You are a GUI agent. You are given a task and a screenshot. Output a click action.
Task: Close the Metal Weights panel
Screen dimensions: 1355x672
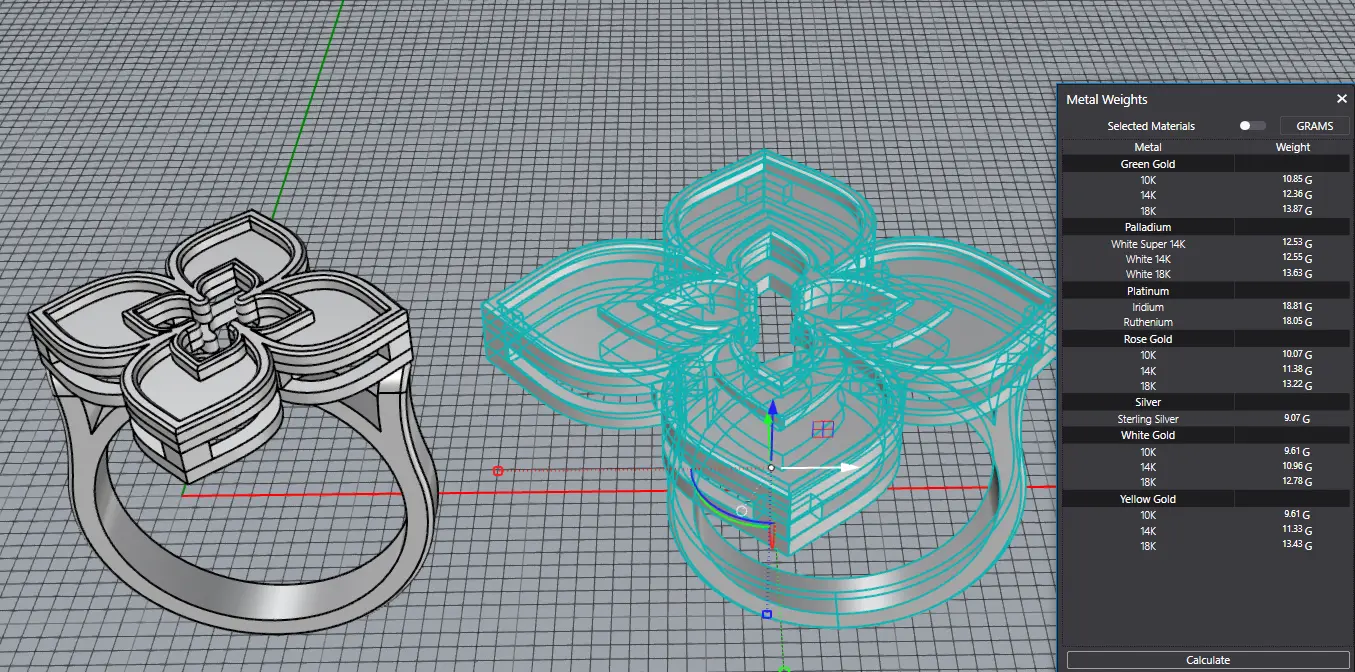pyautogui.click(x=1342, y=99)
